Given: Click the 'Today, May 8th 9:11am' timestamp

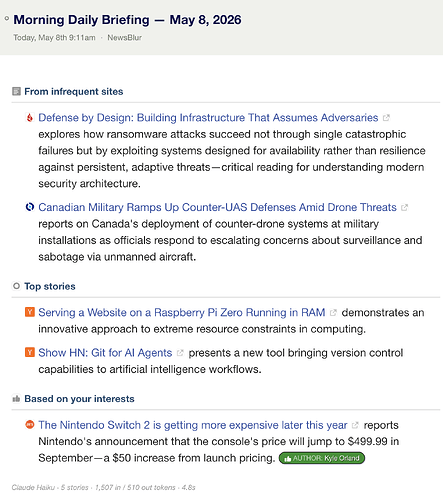Looking at the screenshot, I should [54, 38].
